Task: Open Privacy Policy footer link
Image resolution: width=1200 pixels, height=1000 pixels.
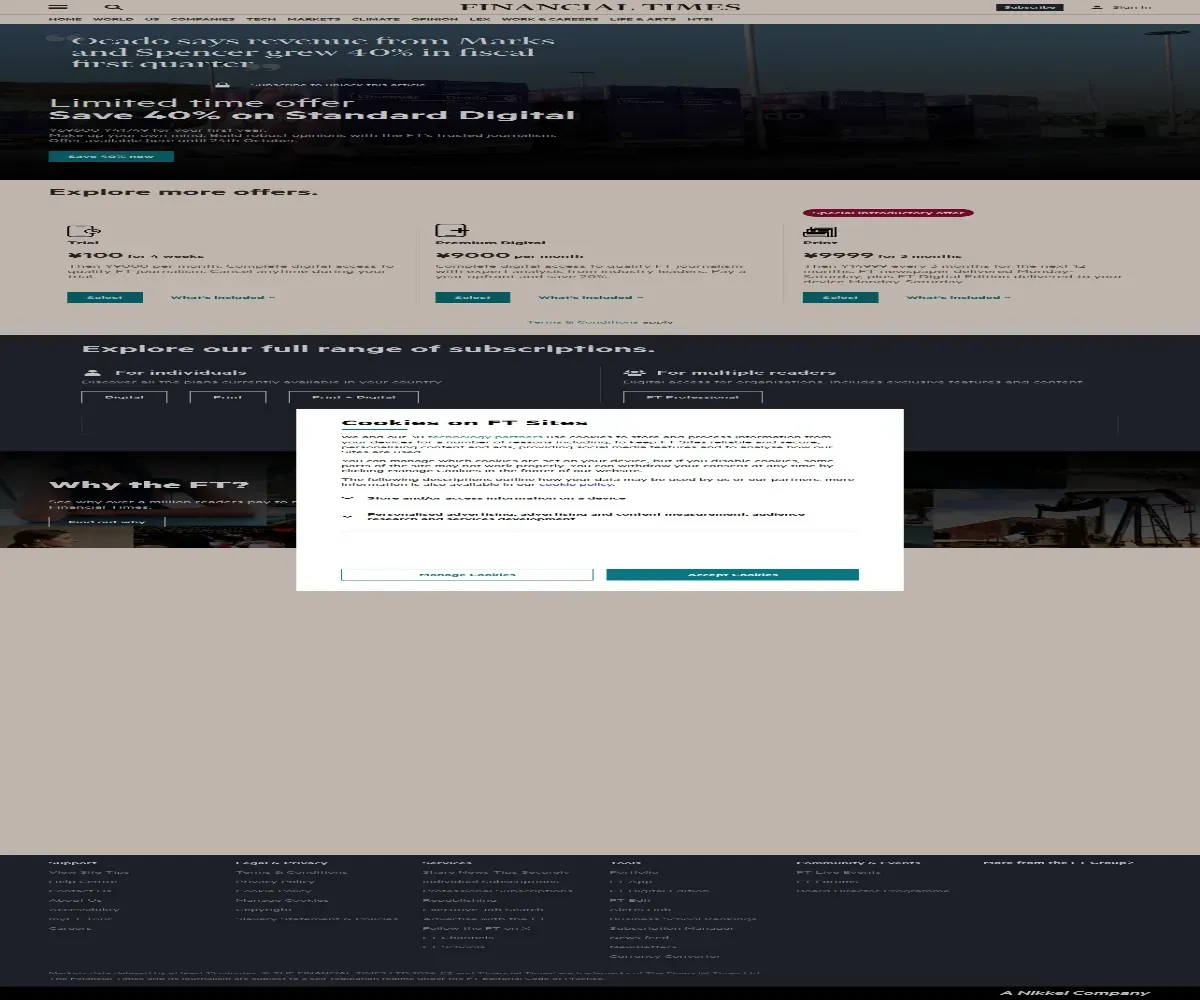Action: click(x=275, y=881)
